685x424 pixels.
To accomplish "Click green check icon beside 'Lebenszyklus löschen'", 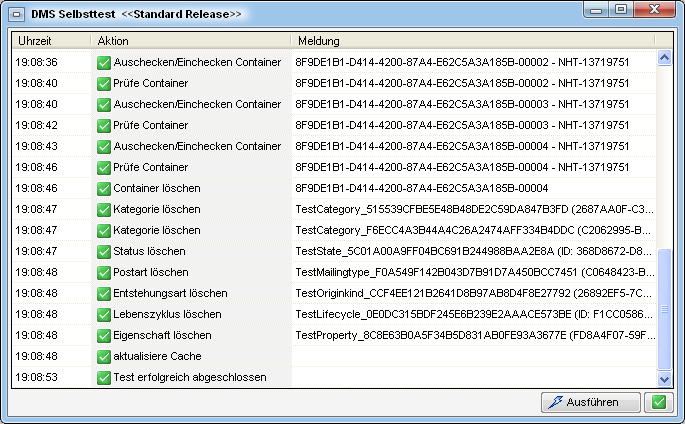I will (x=103, y=314).
